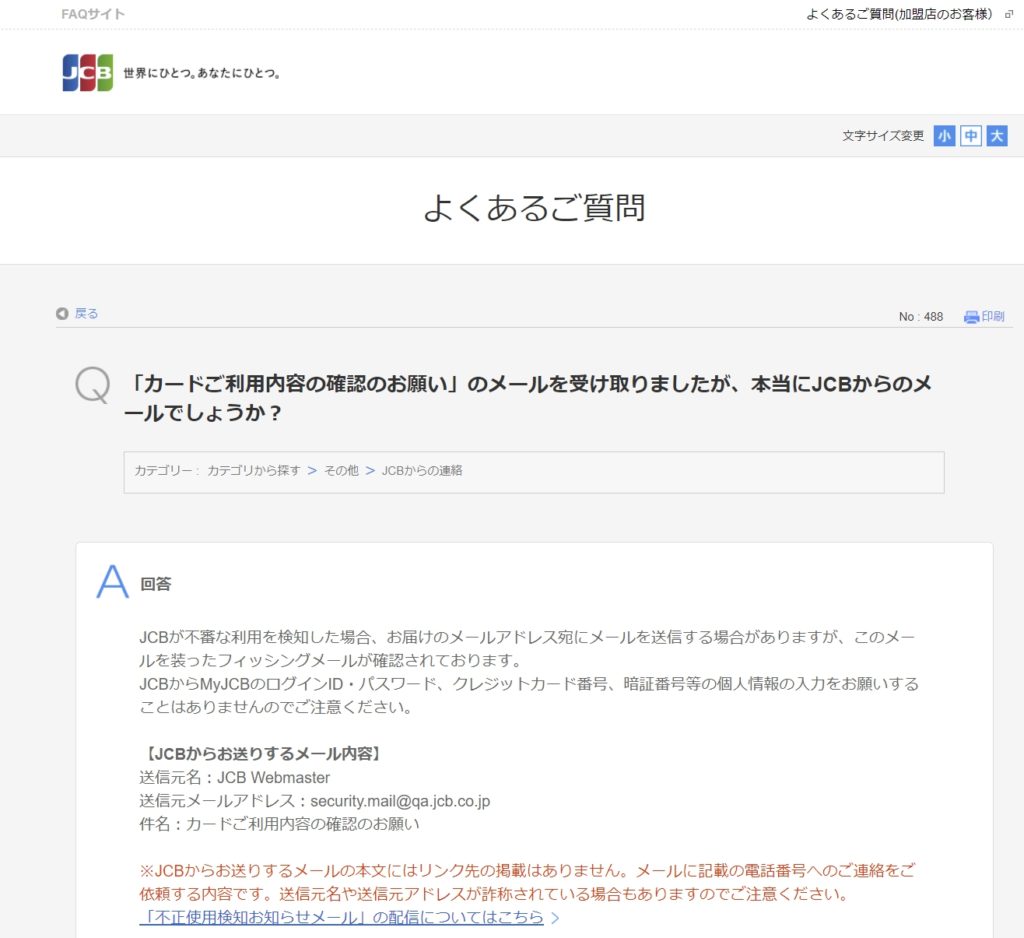This screenshot has height=938, width=1024.
Task: Open よくあるご質問(加盟店のお客様) link
Action: pyautogui.click(x=899, y=15)
